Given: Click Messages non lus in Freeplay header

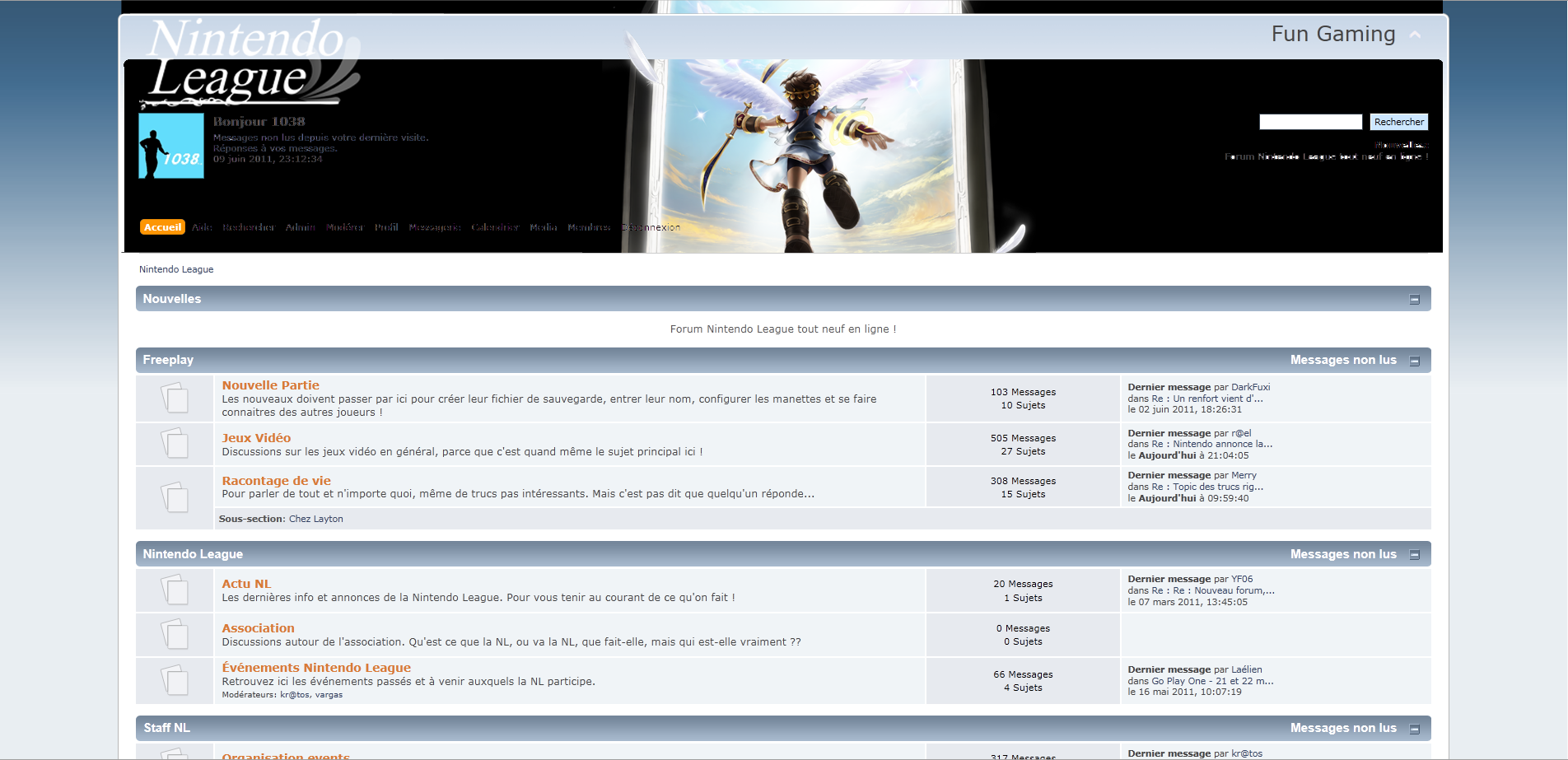Looking at the screenshot, I should click(x=1343, y=360).
